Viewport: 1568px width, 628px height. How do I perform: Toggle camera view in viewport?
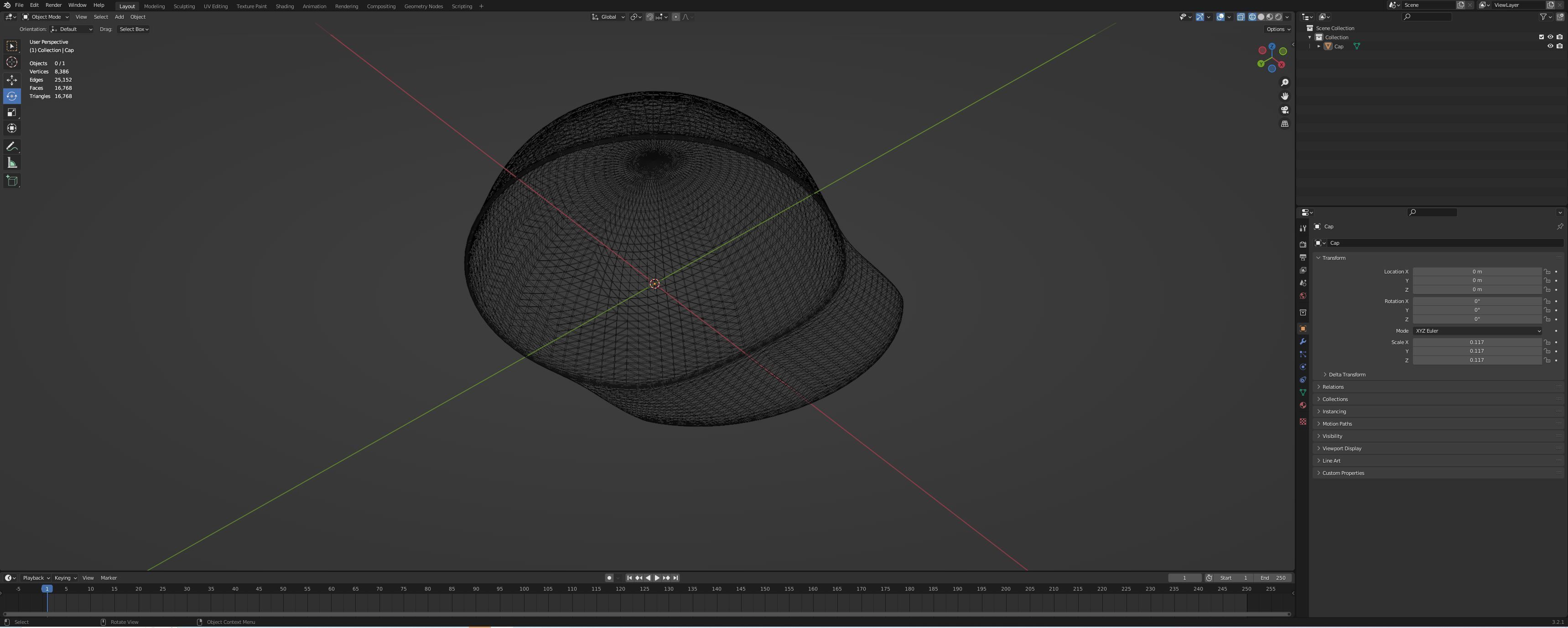1284,110
